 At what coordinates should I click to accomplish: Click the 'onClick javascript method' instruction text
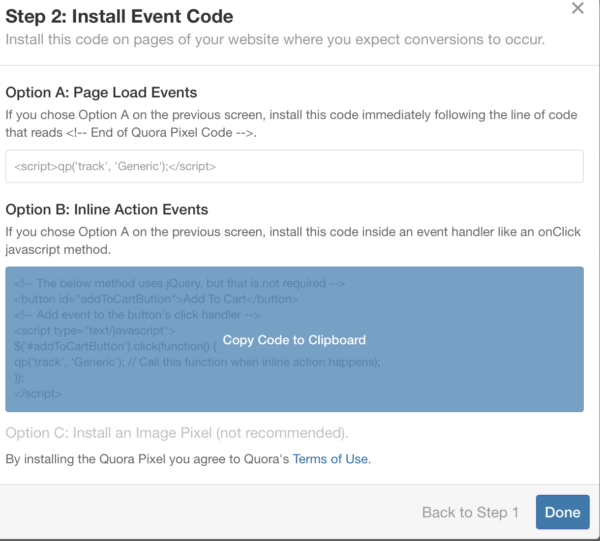293,241
